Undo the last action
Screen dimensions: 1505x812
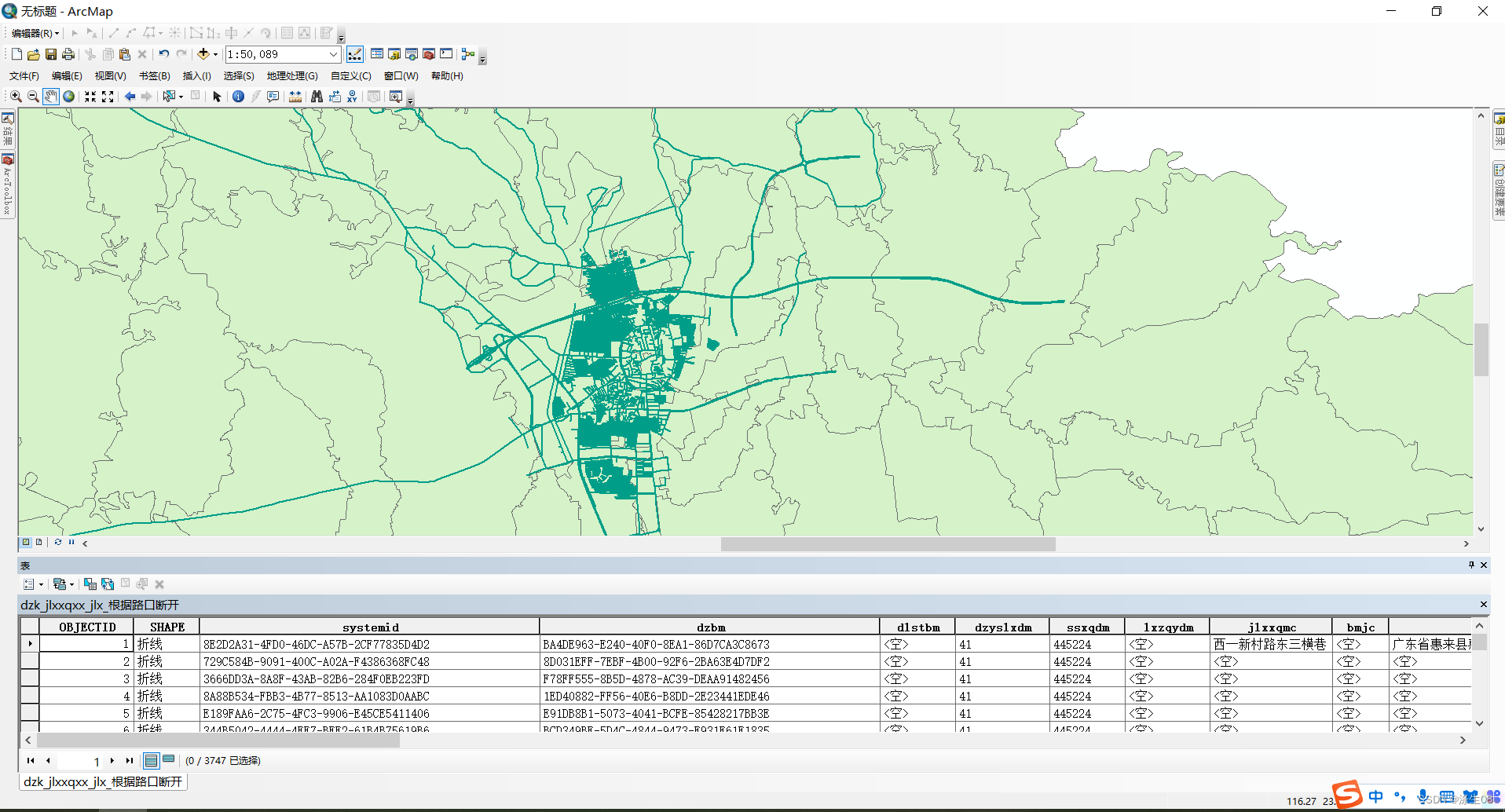(x=163, y=54)
